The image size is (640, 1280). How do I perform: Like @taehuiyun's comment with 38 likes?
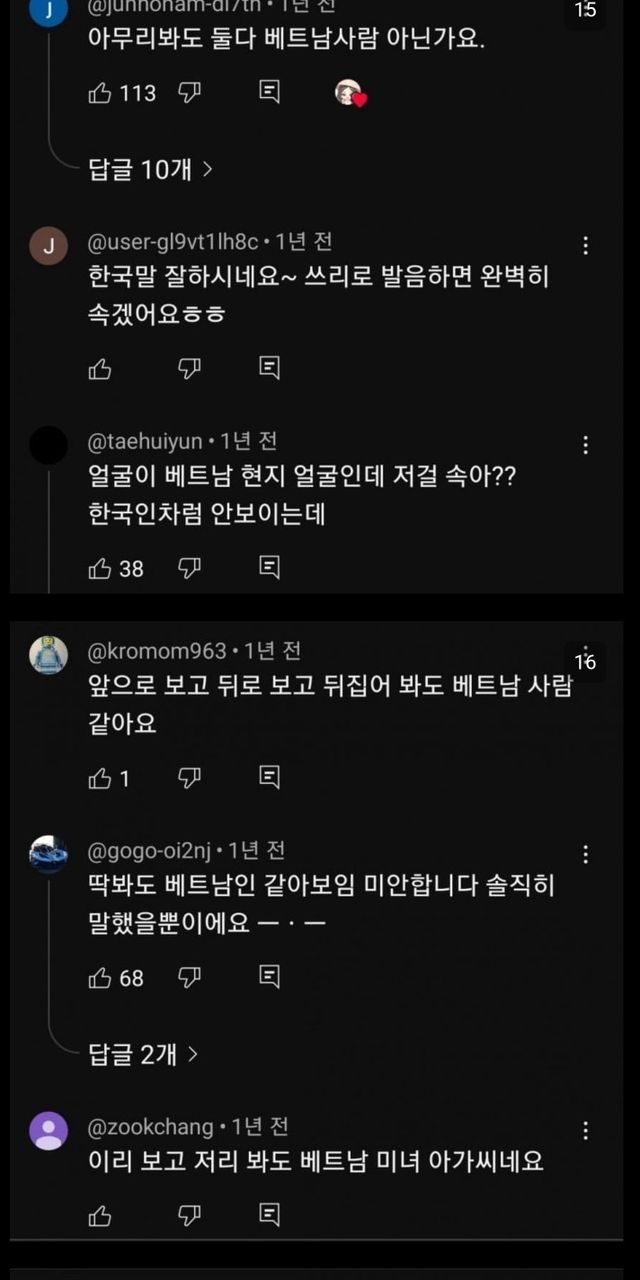100,569
